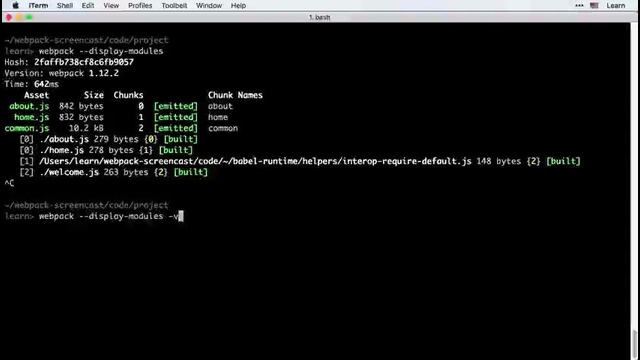Click the flag input source icon
Screen dimensions: 640x360
594,5
